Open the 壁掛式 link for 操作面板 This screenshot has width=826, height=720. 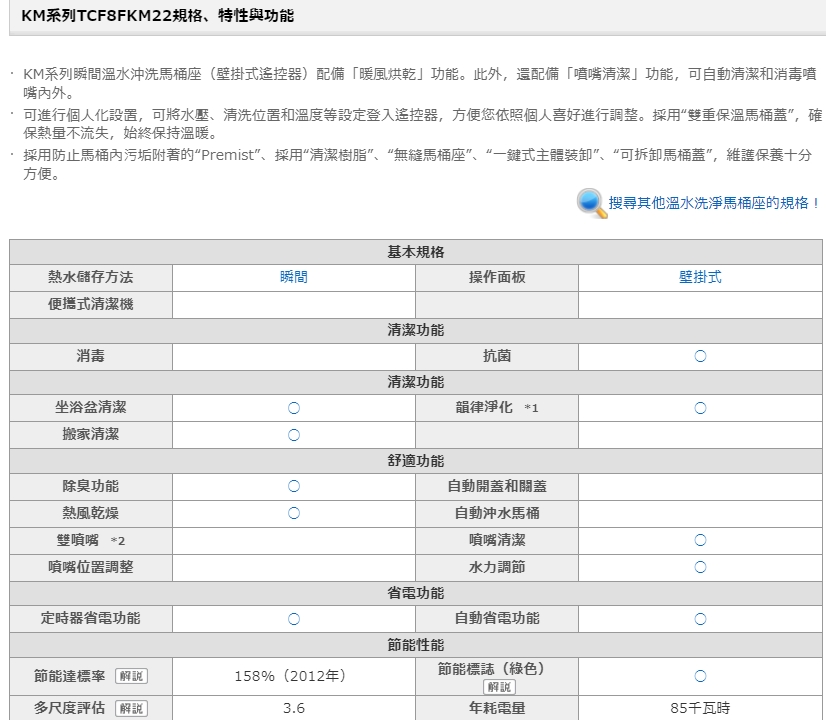700,277
